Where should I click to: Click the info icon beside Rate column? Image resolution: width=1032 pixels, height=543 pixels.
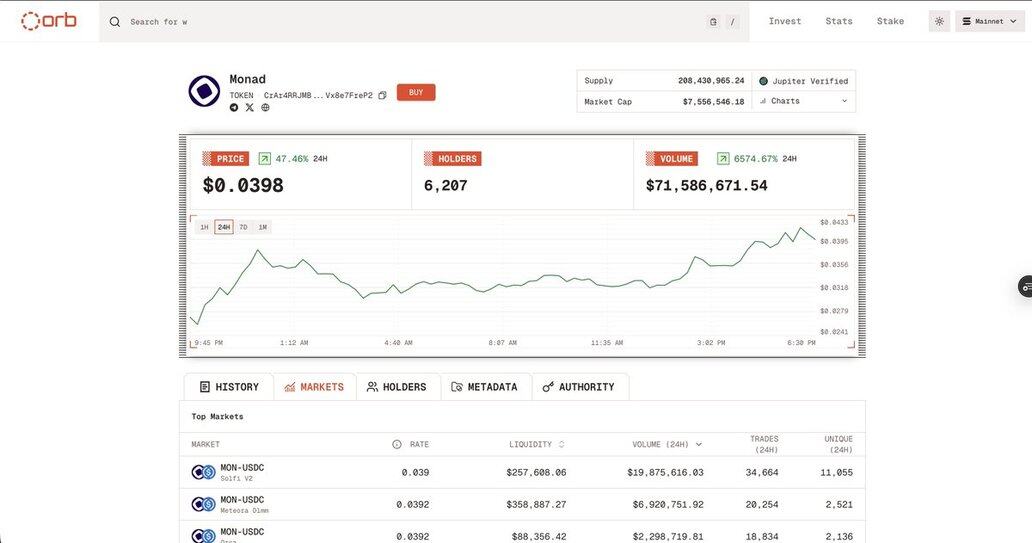(x=397, y=444)
